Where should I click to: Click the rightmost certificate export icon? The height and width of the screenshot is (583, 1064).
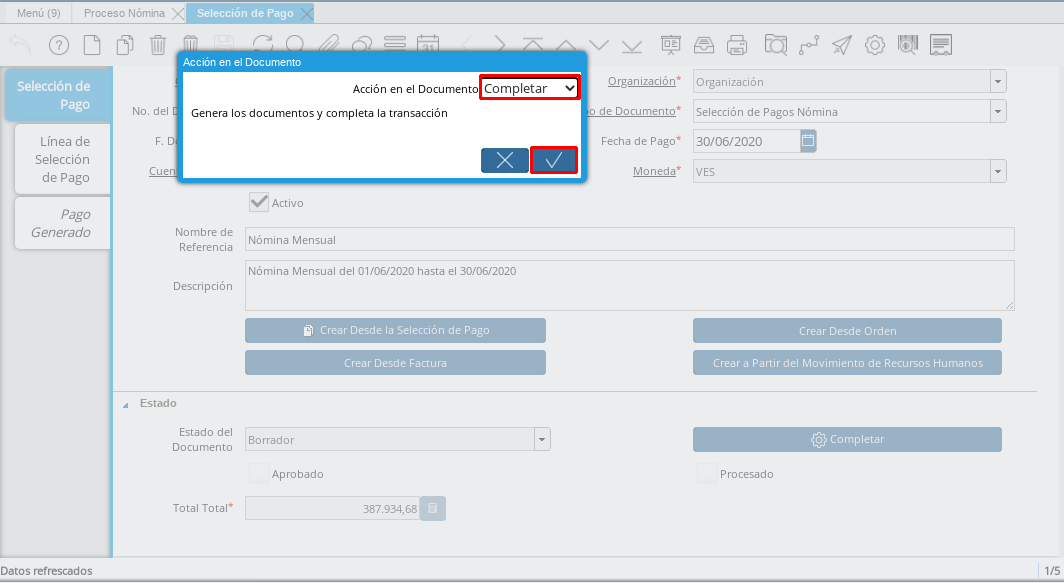(x=941, y=45)
